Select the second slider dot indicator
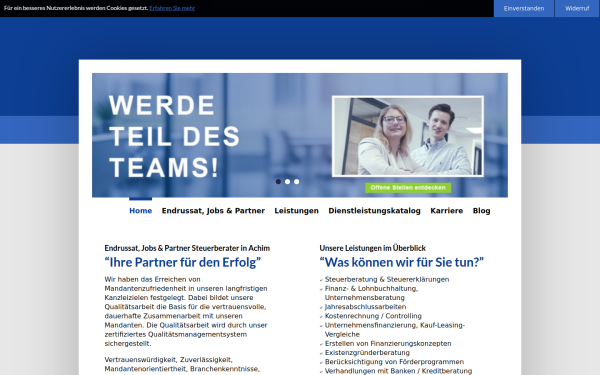 [287, 181]
